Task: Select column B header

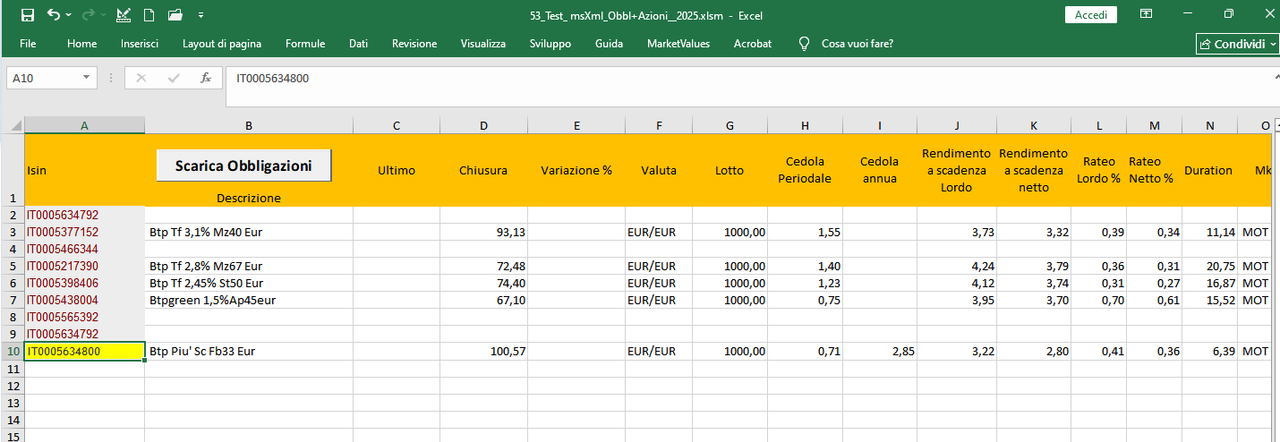Action: (248, 125)
